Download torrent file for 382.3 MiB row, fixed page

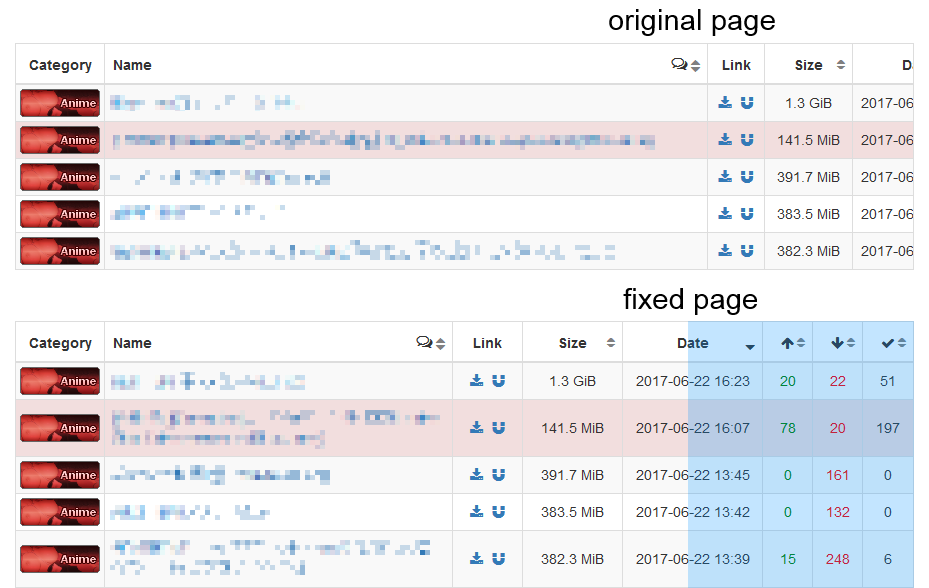[x=476, y=558]
